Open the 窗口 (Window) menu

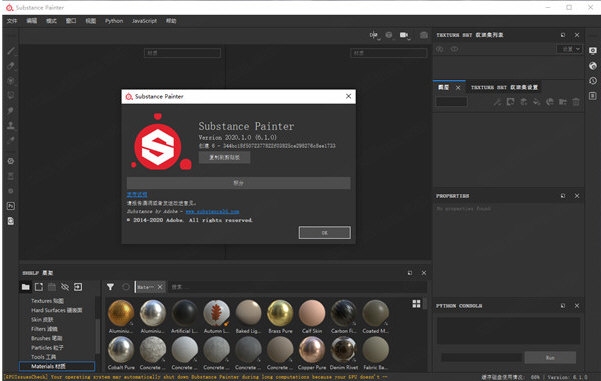tap(71, 21)
